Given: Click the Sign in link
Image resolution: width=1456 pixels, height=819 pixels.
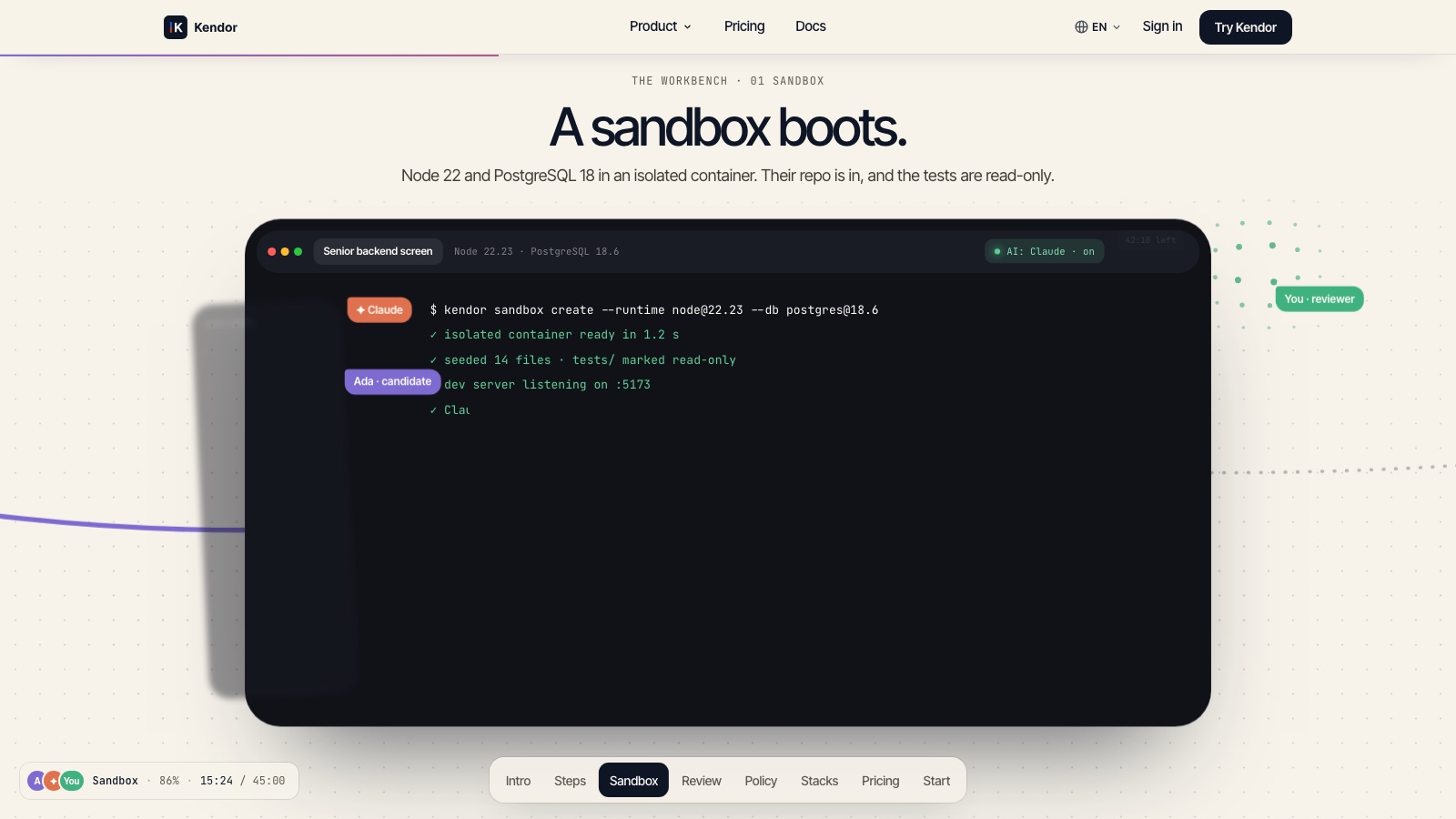Looking at the screenshot, I should coord(1162,26).
